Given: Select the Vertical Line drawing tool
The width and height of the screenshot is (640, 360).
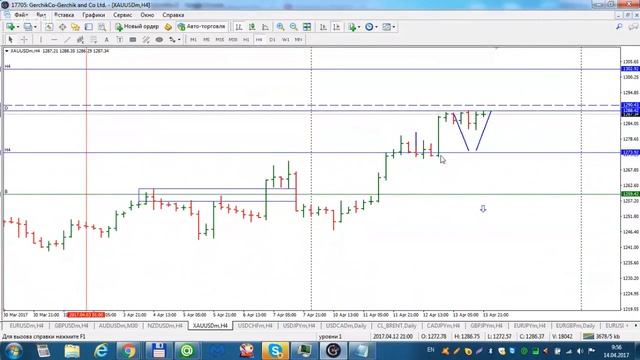Looking at the screenshot, I should tap(40, 40).
